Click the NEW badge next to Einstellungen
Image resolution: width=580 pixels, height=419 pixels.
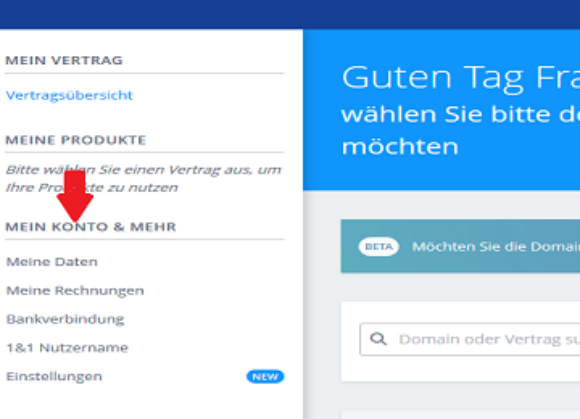(265, 376)
